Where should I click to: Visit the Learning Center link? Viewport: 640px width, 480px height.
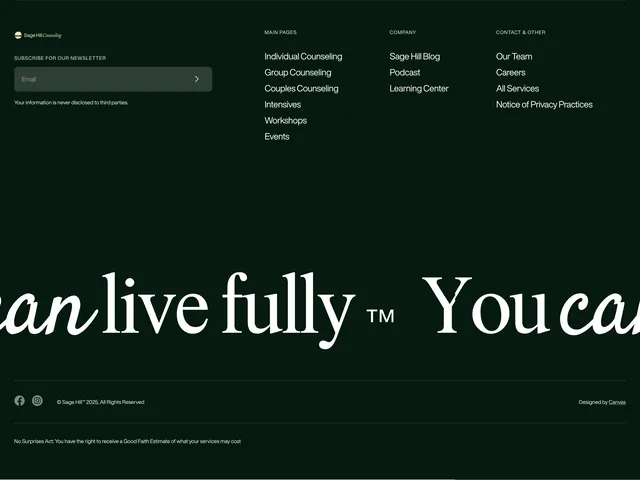point(419,89)
